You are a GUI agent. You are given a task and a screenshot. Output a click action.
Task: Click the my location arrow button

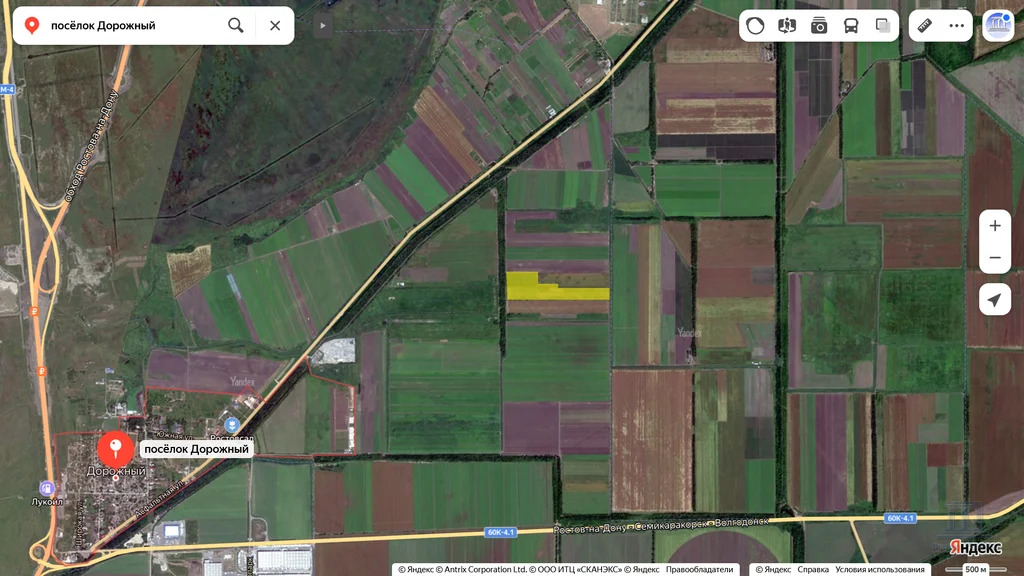[x=995, y=300]
